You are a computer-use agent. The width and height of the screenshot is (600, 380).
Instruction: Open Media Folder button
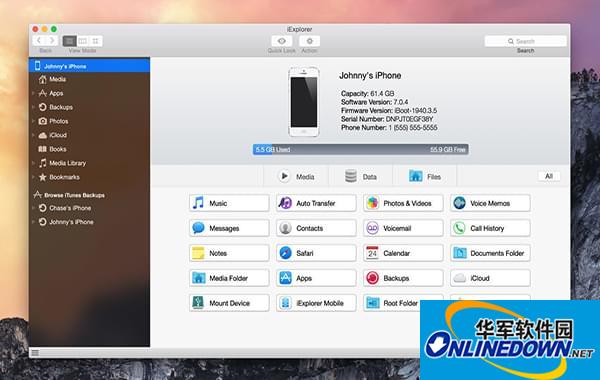pos(229,278)
